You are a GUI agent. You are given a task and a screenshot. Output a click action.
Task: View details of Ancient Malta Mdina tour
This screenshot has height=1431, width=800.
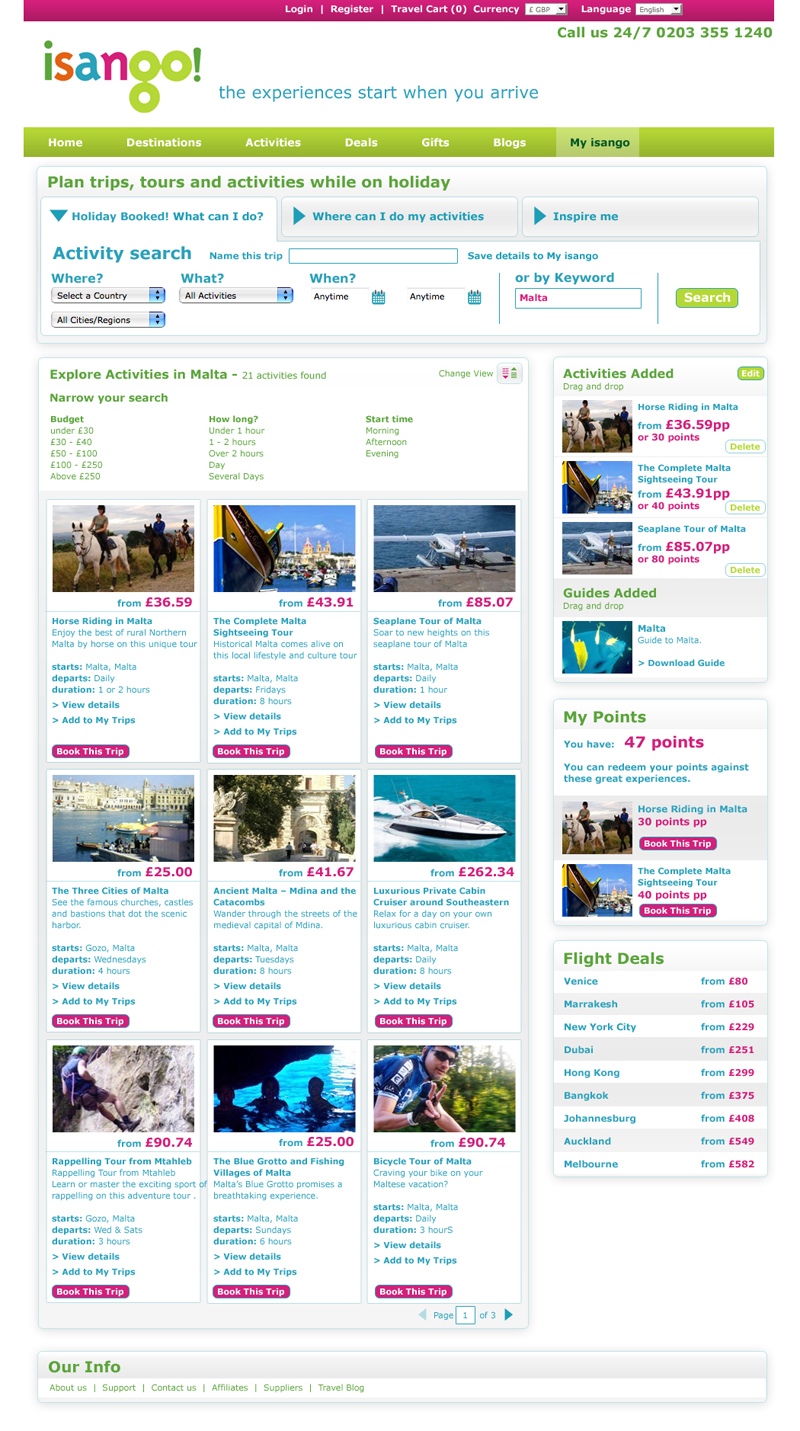point(247,986)
